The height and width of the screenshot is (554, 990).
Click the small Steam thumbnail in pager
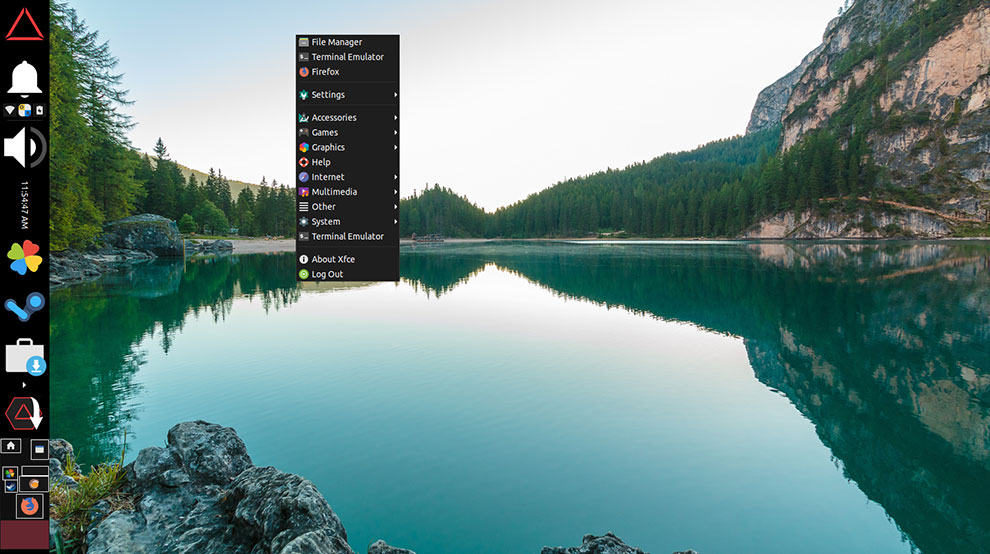pyautogui.click(x=10, y=486)
